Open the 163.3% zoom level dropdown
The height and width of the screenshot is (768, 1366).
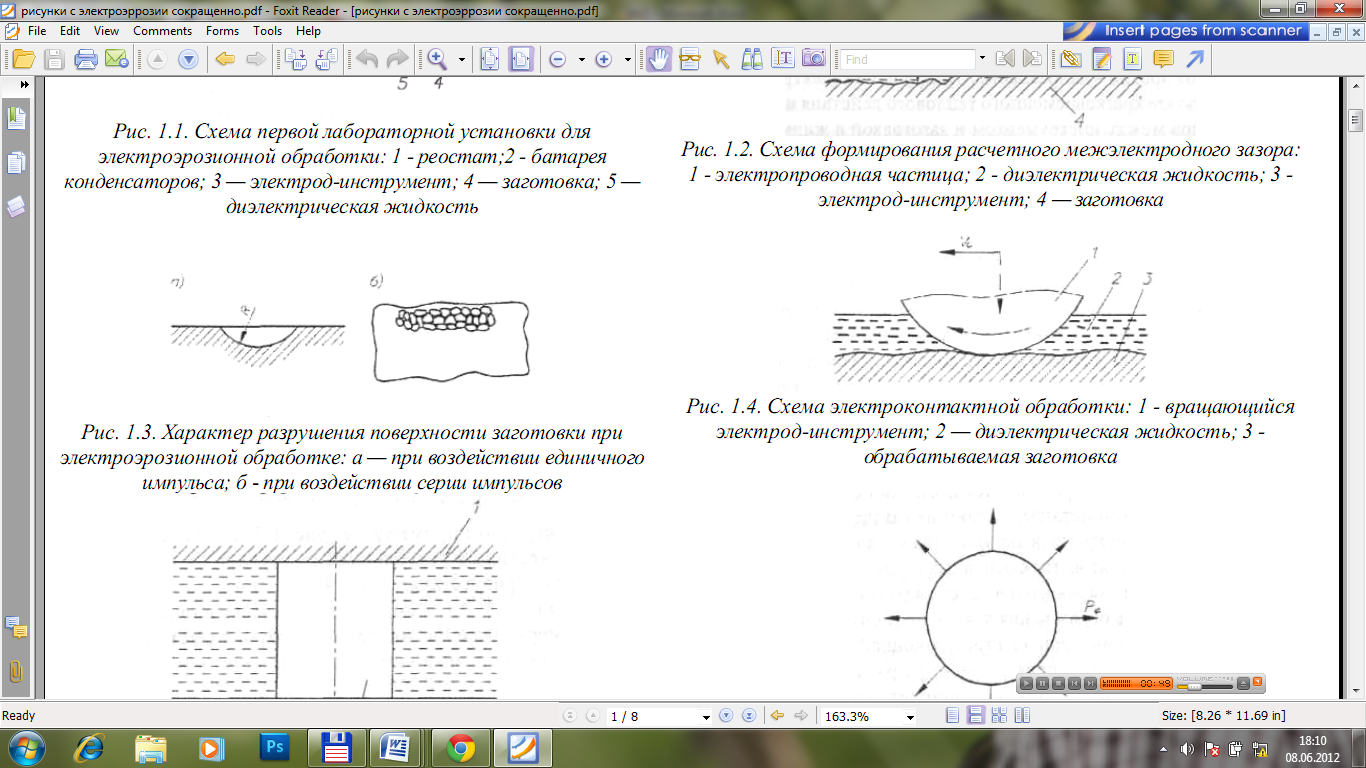pyautogui.click(x=909, y=717)
